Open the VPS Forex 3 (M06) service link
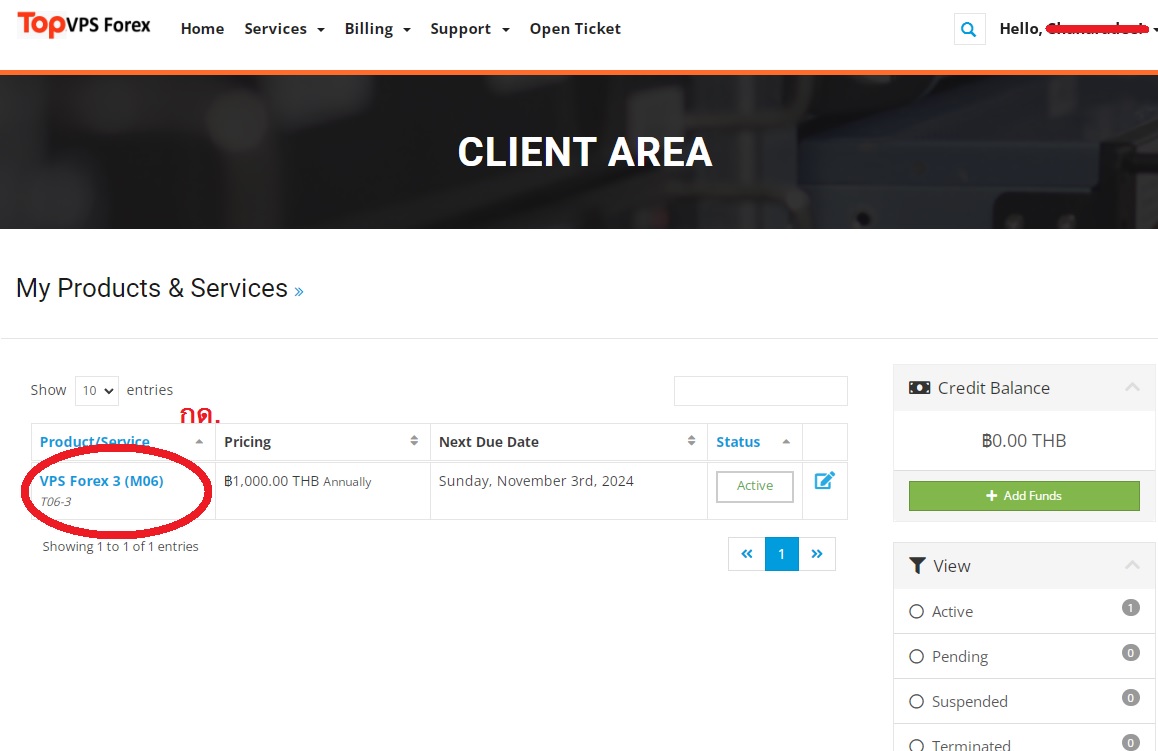The image size is (1158, 751). pyautogui.click(x=101, y=481)
